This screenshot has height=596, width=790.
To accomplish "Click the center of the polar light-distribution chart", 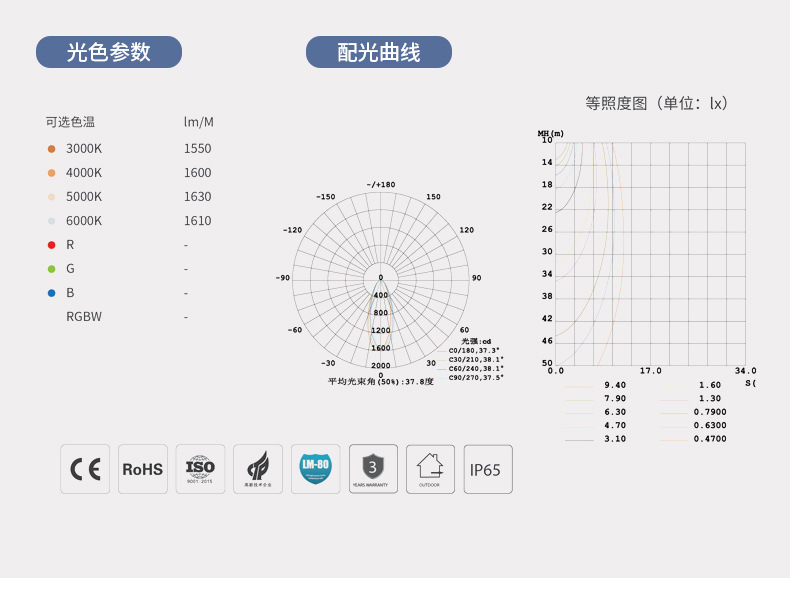I will (x=380, y=278).
